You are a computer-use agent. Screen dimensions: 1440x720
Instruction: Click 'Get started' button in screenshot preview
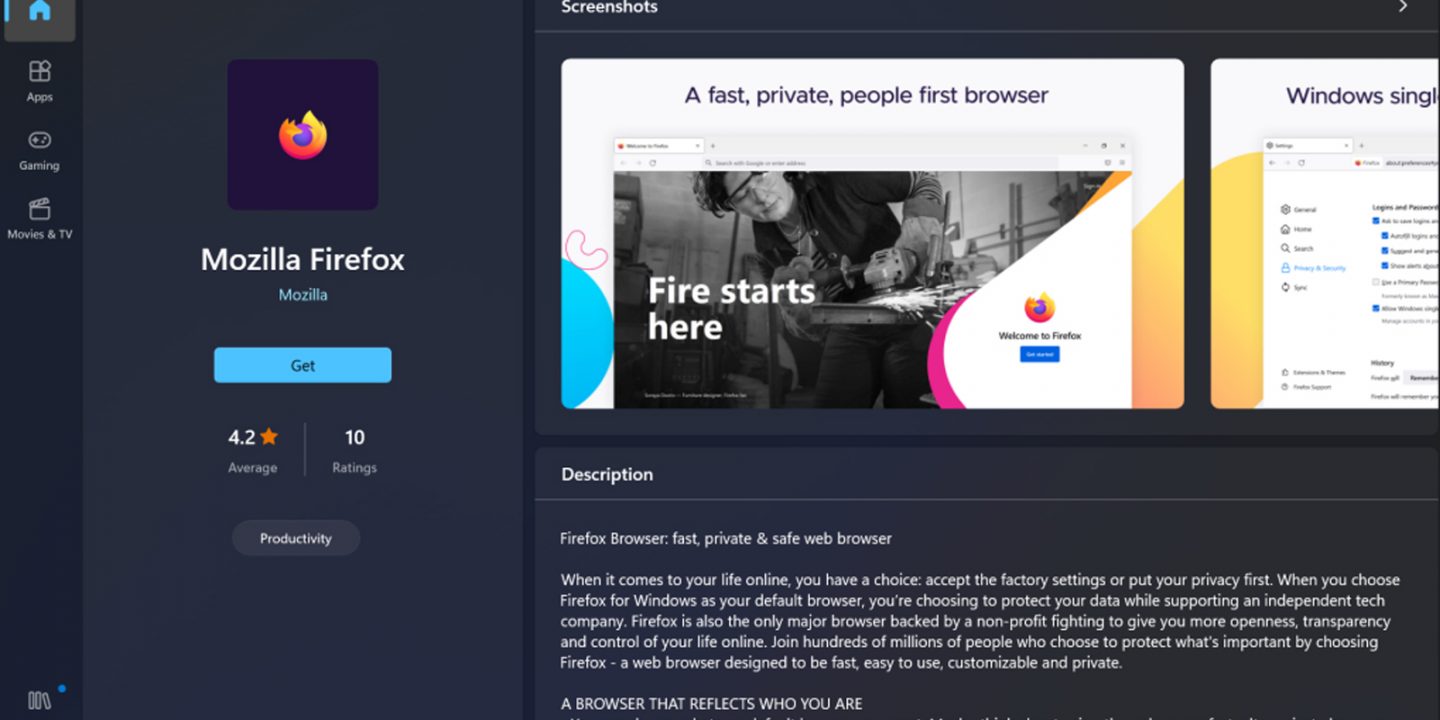click(x=1039, y=354)
